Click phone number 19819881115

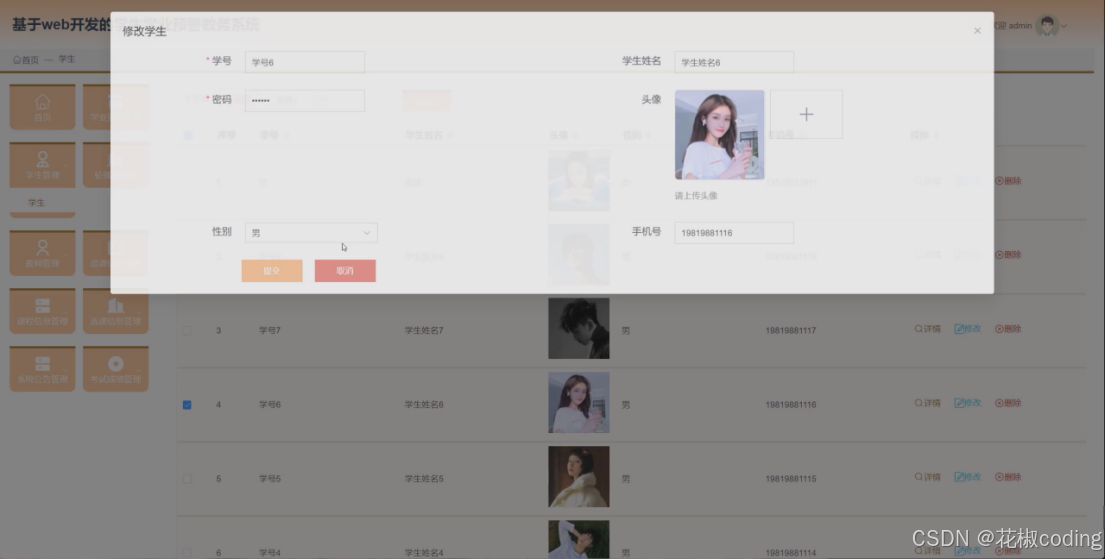[791, 479]
